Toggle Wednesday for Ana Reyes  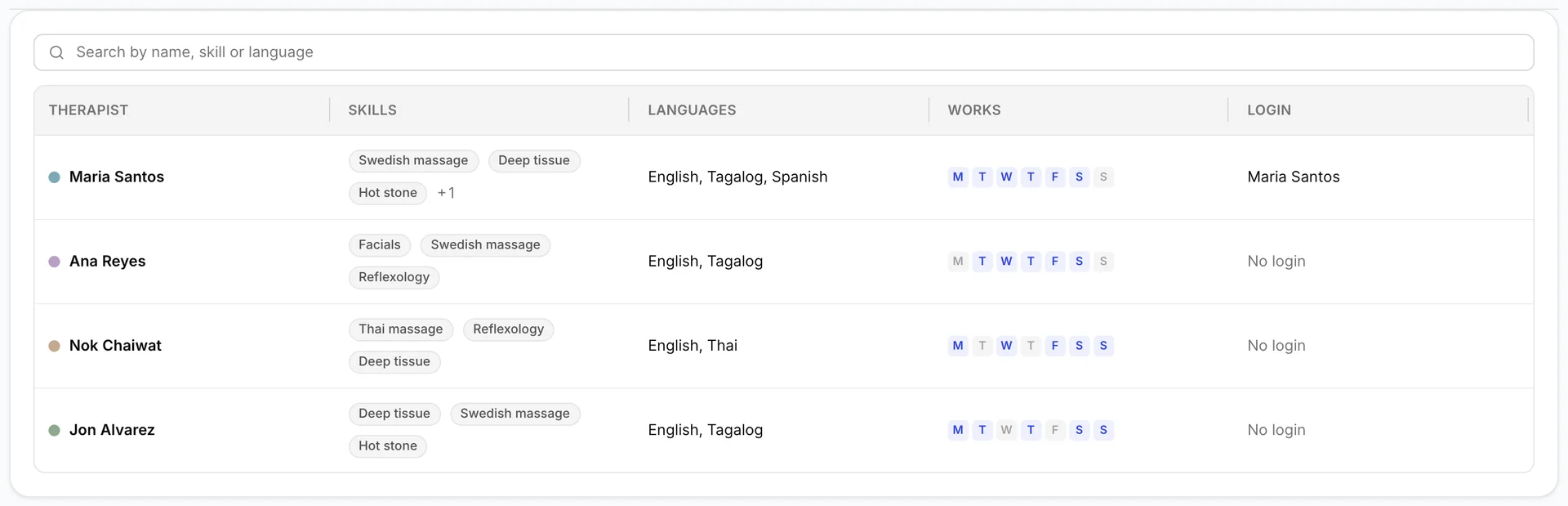[x=1006, y=262]
